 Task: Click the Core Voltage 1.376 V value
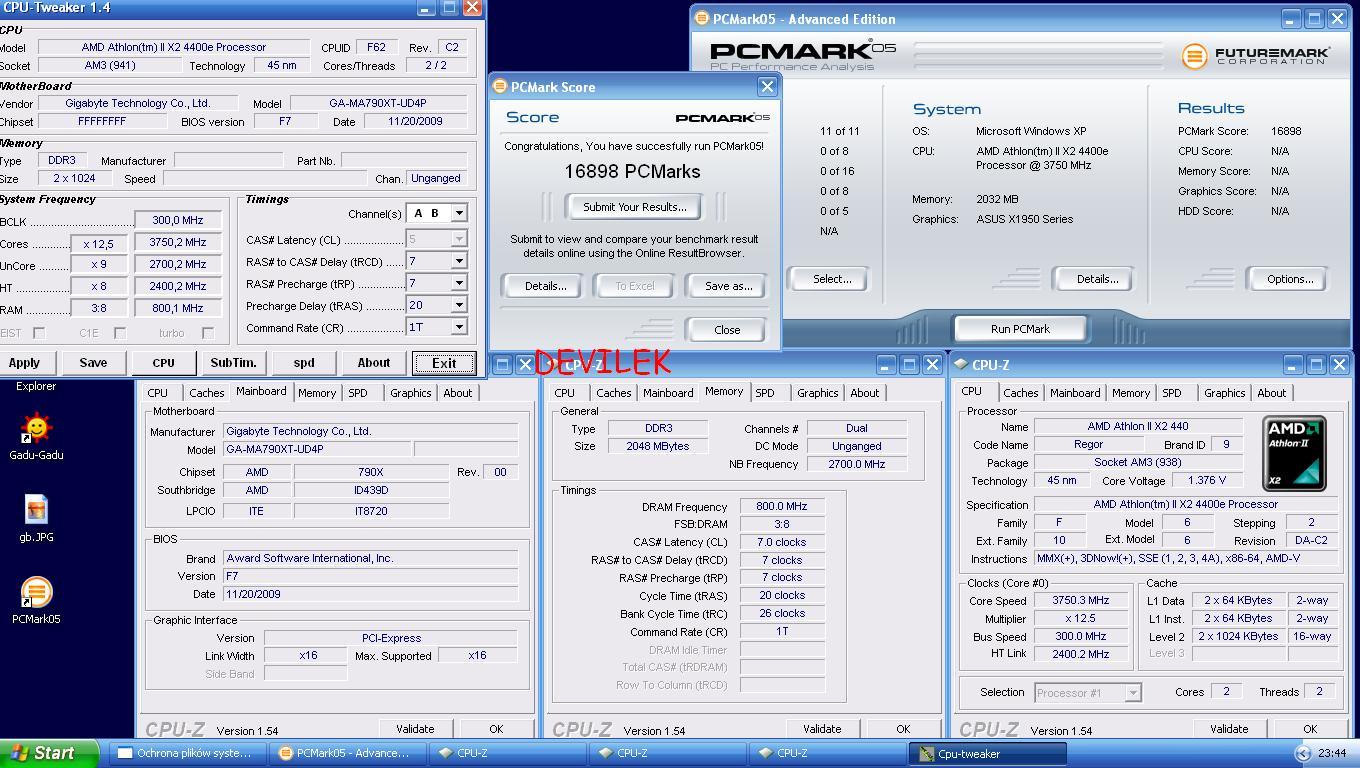tap(1206, 481)
